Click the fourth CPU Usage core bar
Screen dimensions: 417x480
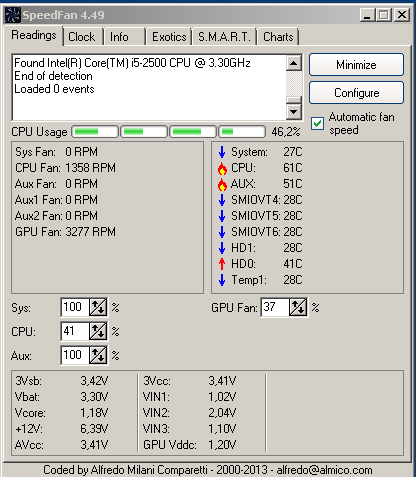pos(242,132)
